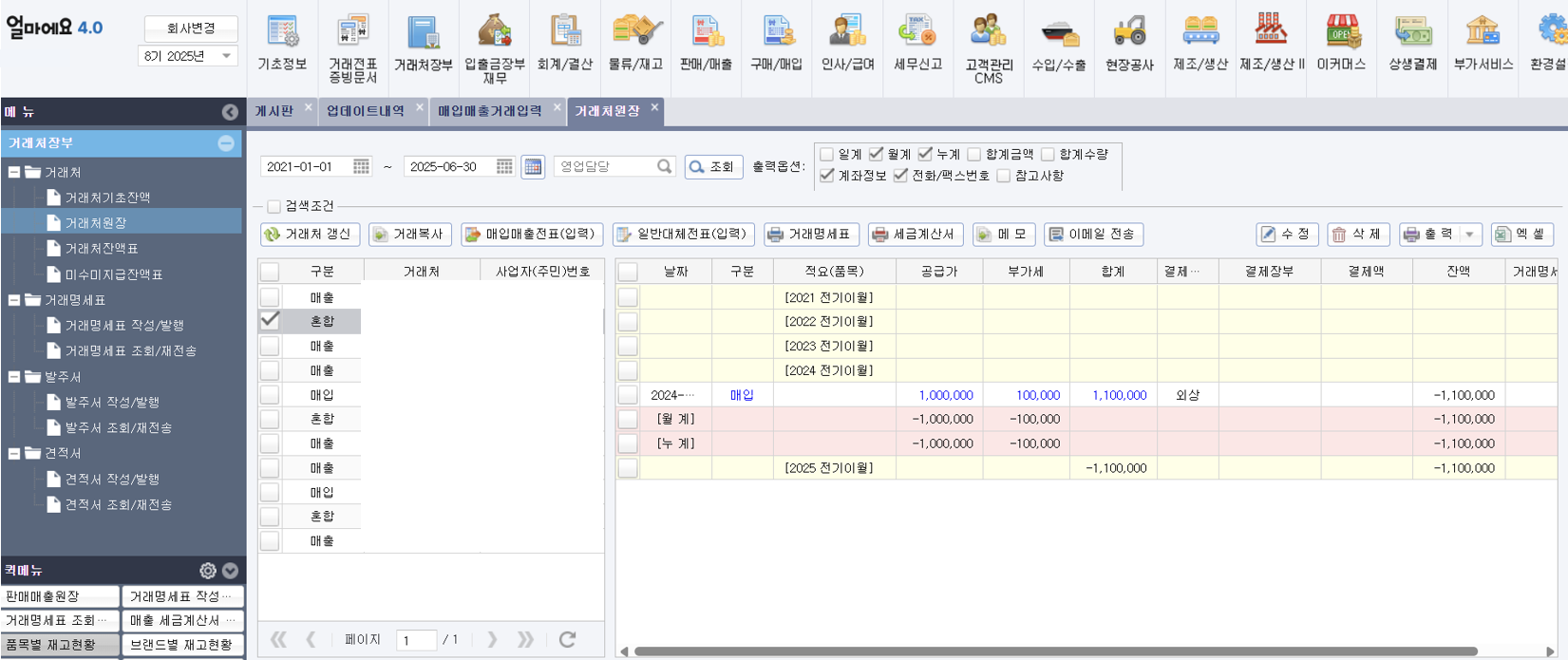Click the 이메일 전송 button
The width and height of the screenshot is (1568, 660).
tap(1092, 235)
